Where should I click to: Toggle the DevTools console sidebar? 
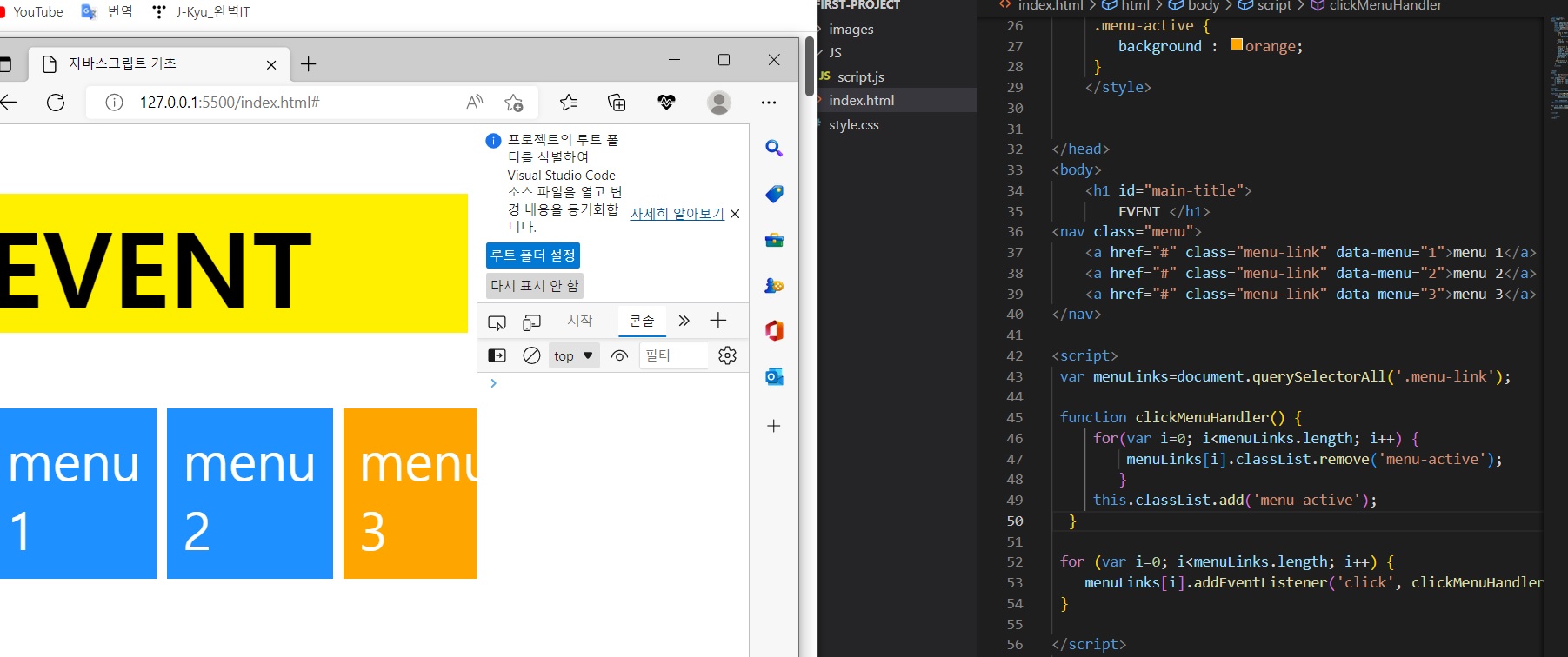click(x=497, y=355)
